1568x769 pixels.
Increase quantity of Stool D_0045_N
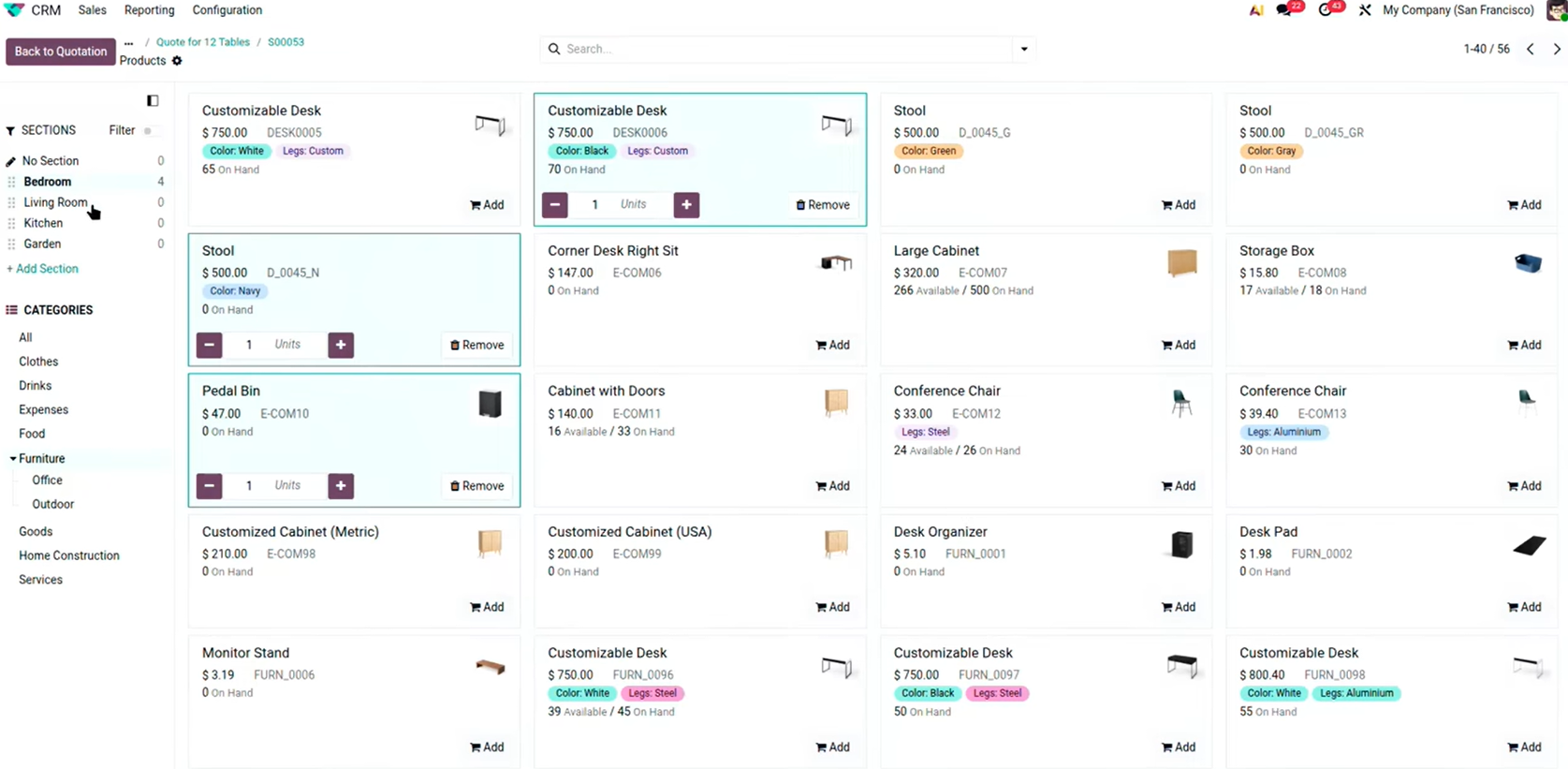(341, 345)
